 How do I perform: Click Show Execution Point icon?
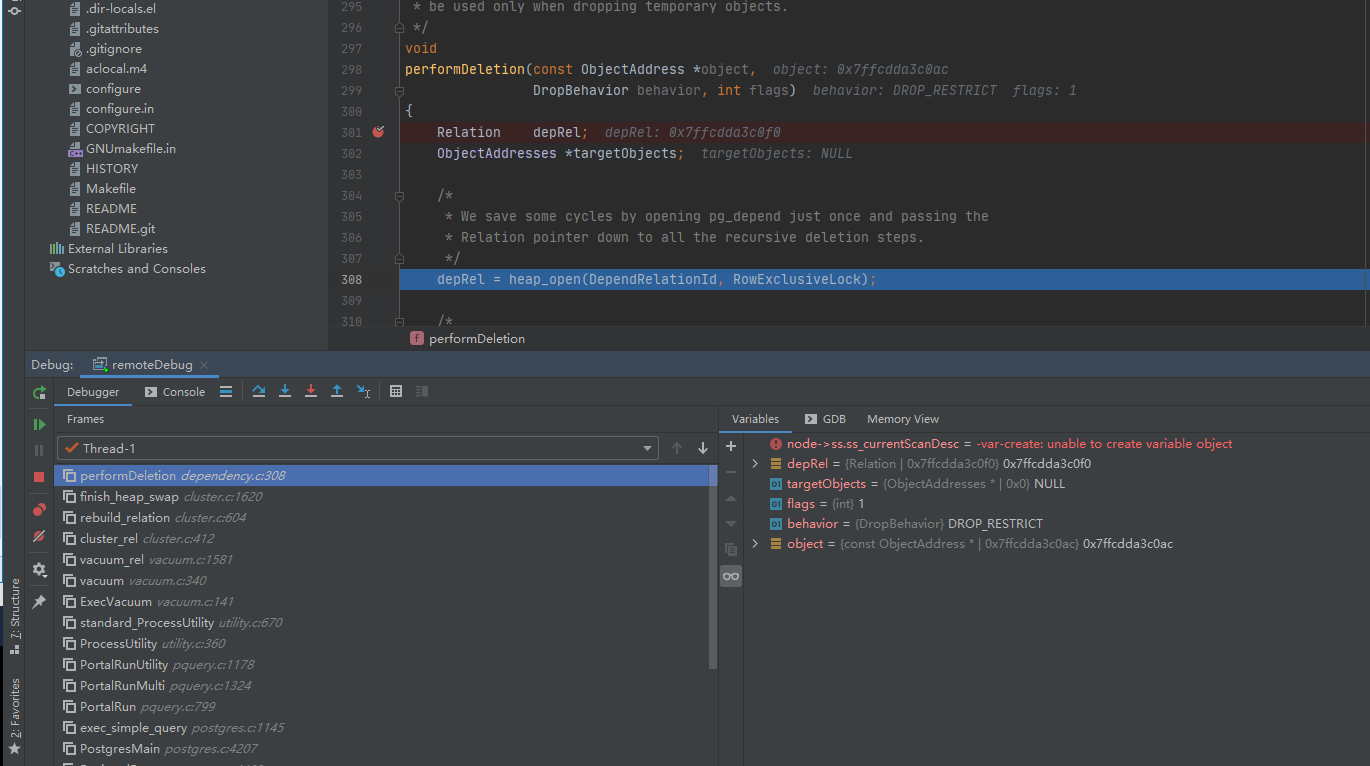pos(225,392)
